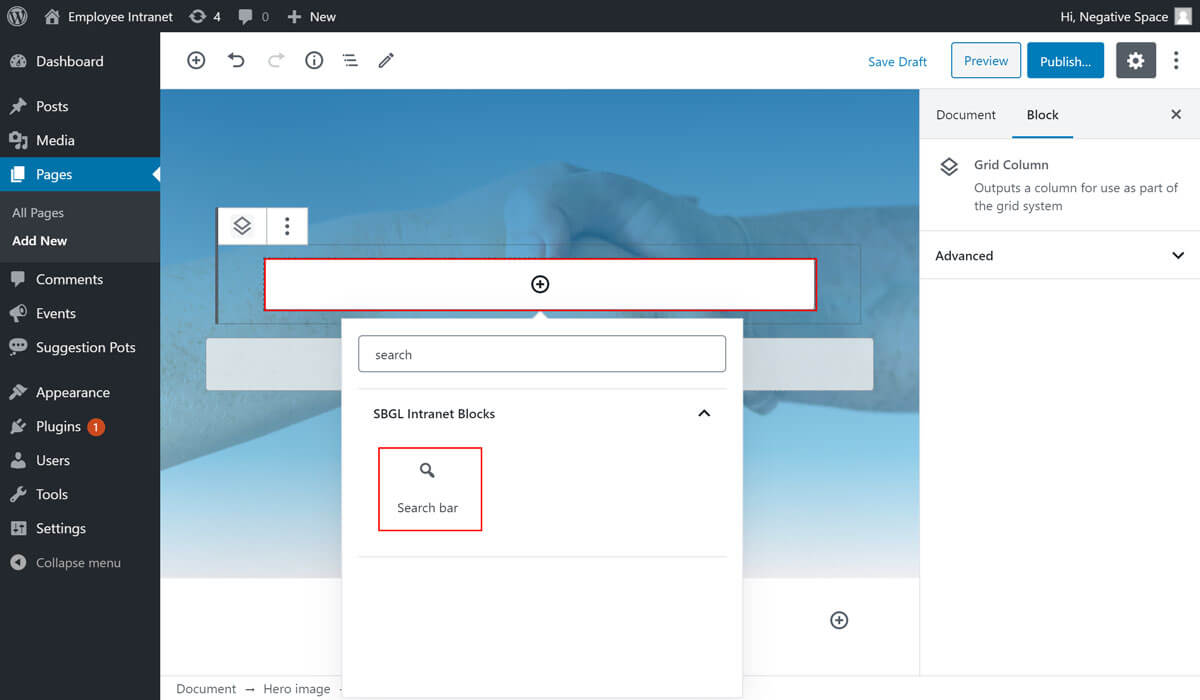1200x700 pixels.
Task: Open the New content dropdown in admin bar
Action: click(x=312, y=17)
